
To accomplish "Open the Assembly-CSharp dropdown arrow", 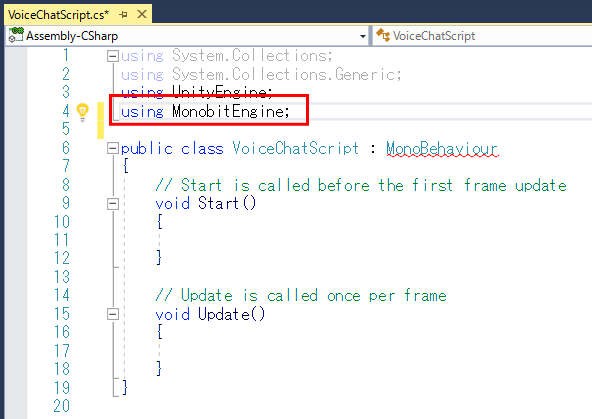I will [362, 36].
